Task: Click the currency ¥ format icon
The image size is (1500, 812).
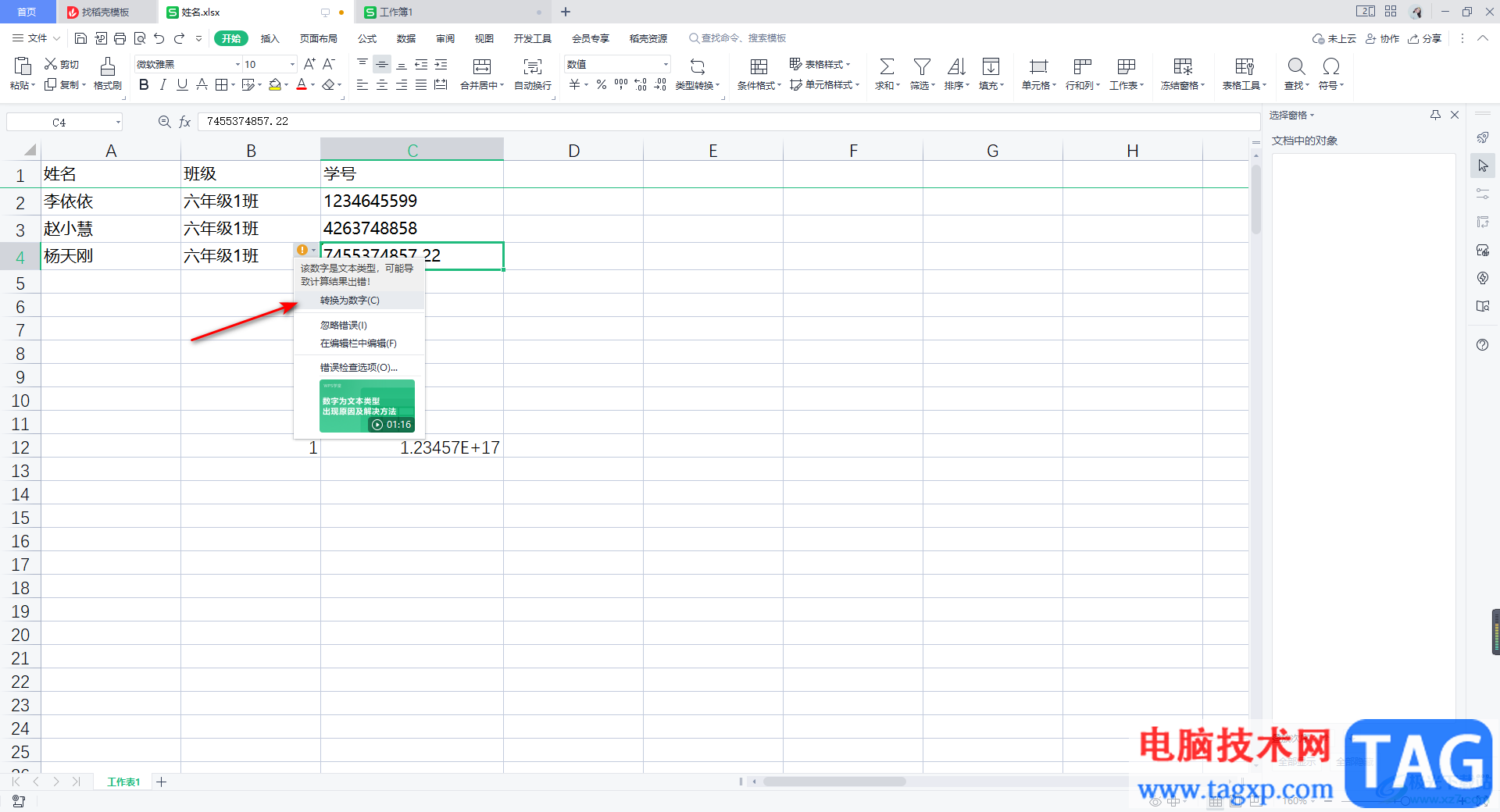Action: pyautogui.click(x=575, y=84)
